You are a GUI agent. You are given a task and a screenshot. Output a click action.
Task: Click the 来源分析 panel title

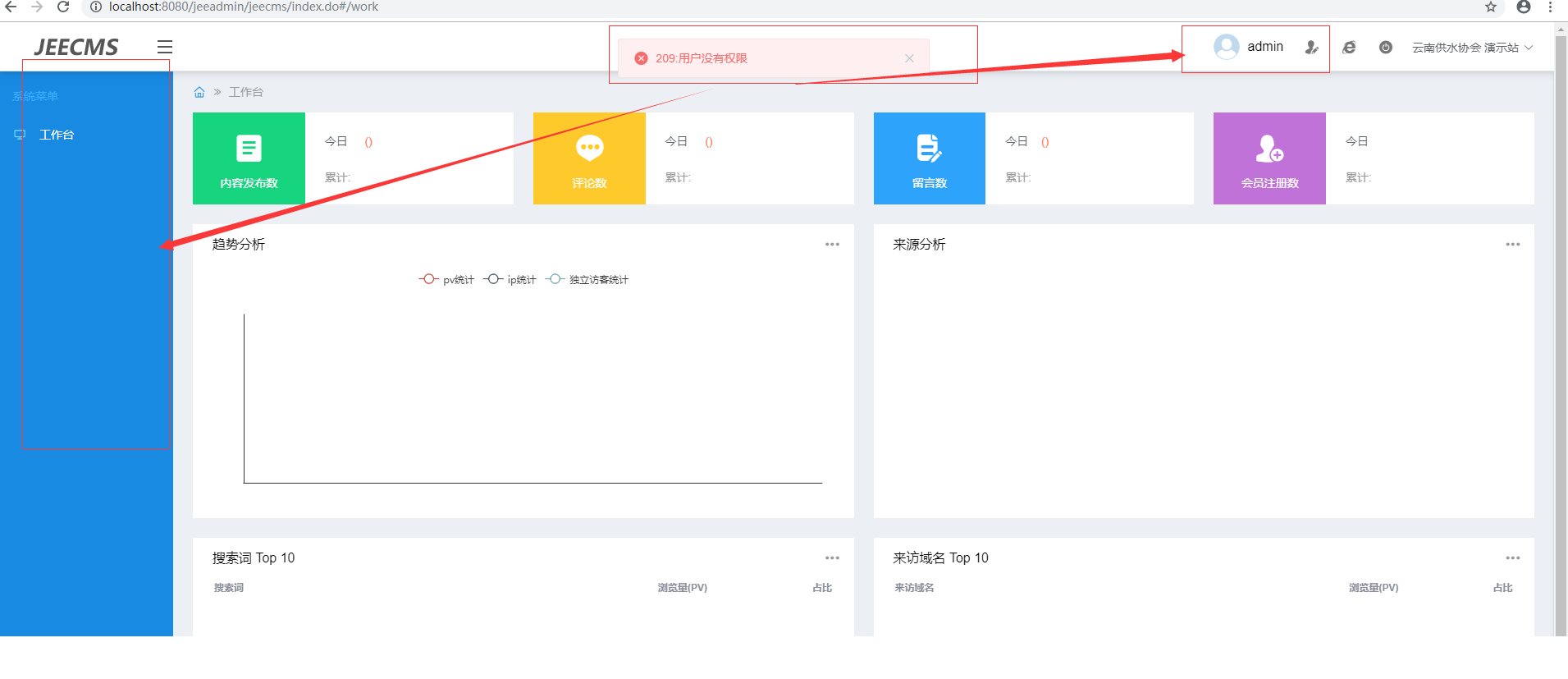[919, 245]
